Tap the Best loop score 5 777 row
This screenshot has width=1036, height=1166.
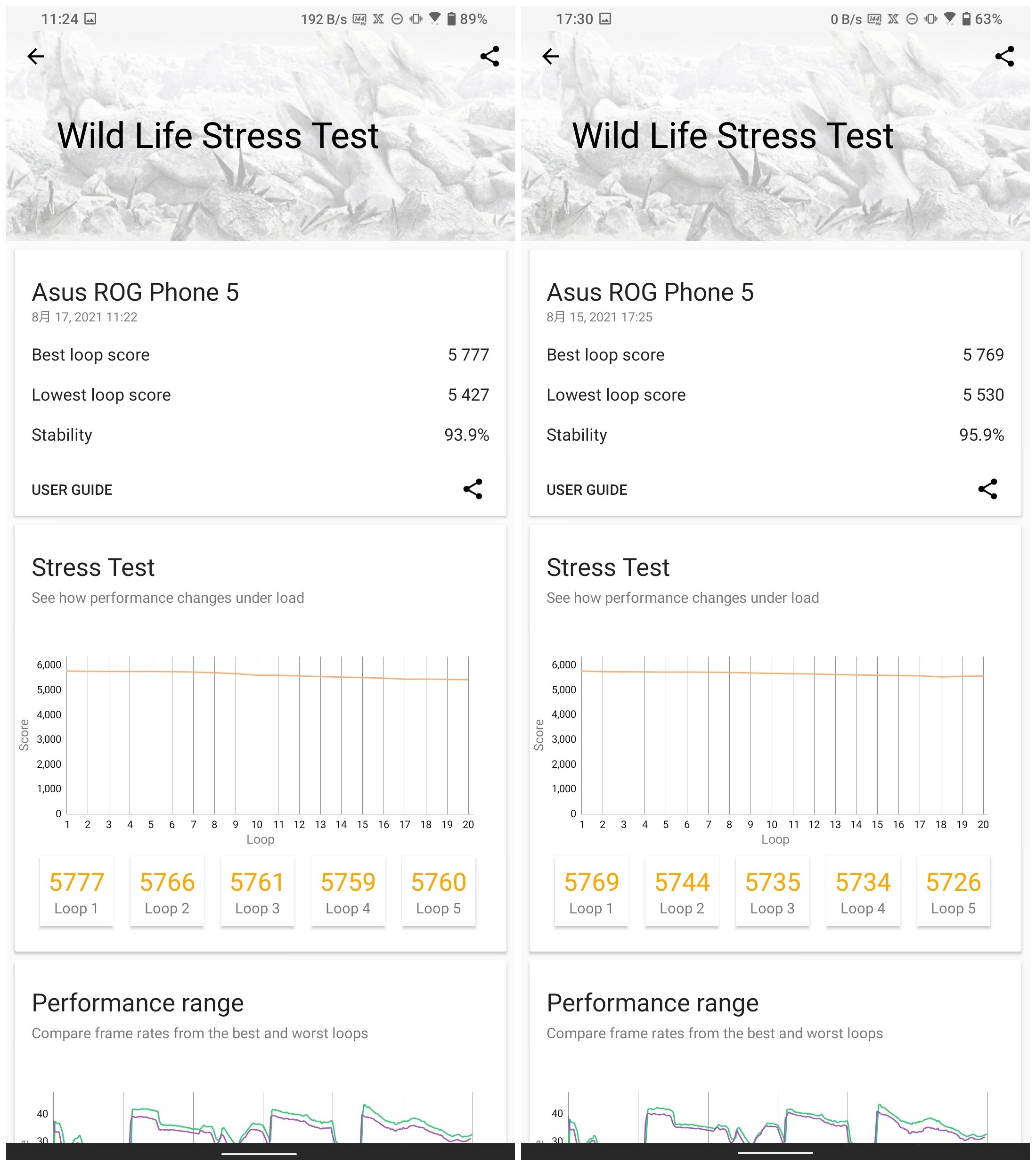[x=260, y=355]
